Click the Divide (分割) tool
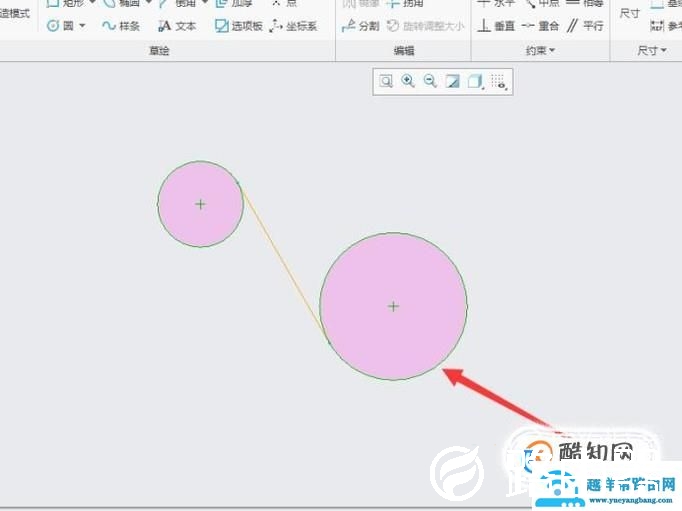This screenshot has height=511, width=682. pos(361,26)
